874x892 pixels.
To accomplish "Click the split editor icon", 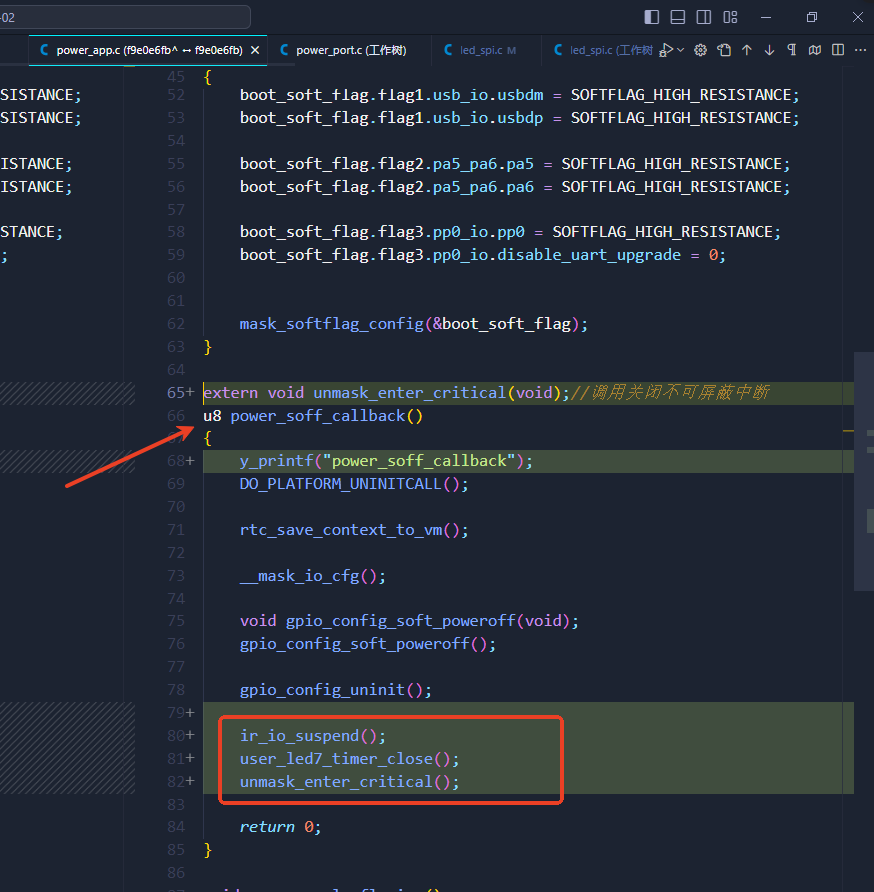I will point(838,50).
